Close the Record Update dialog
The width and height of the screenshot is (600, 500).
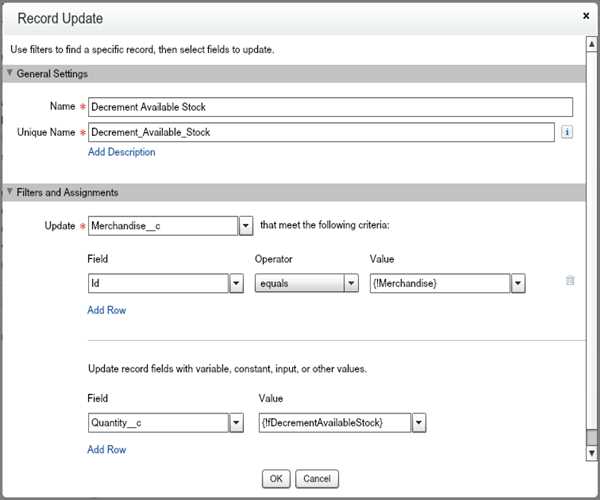point(584,17)
